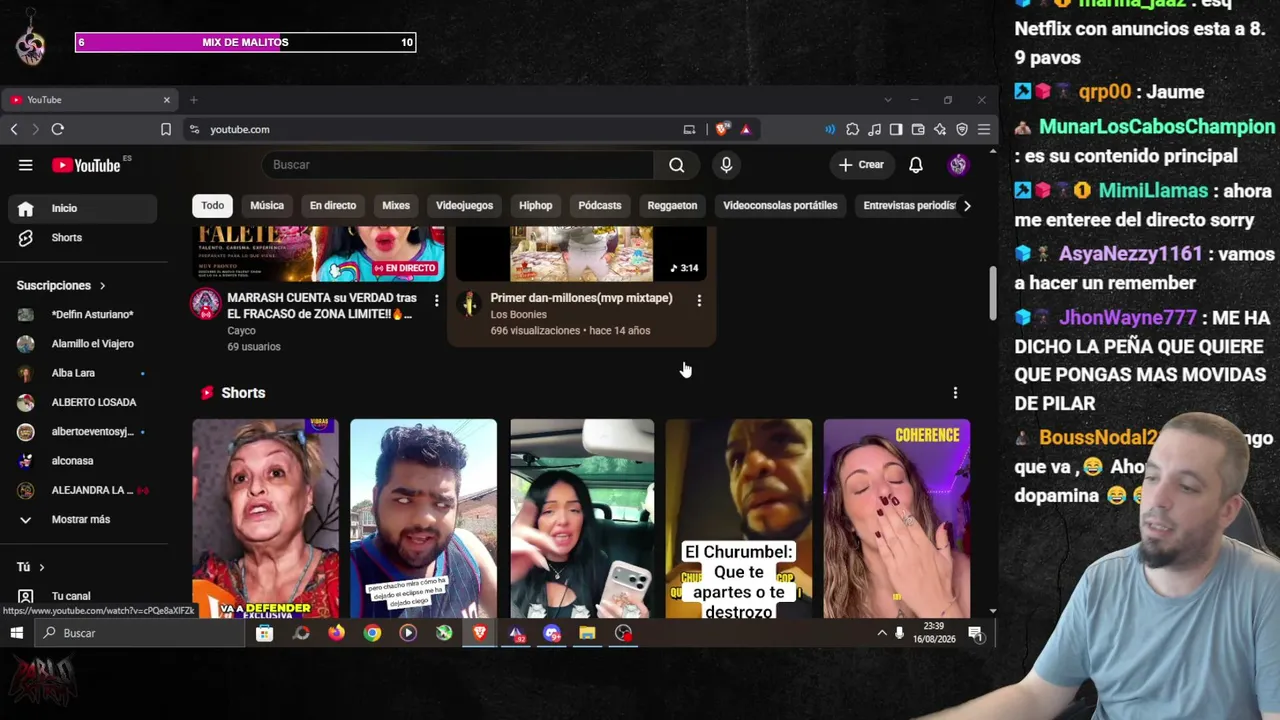Filter by Videoconsolas portátiles chip

click(780, 206)
